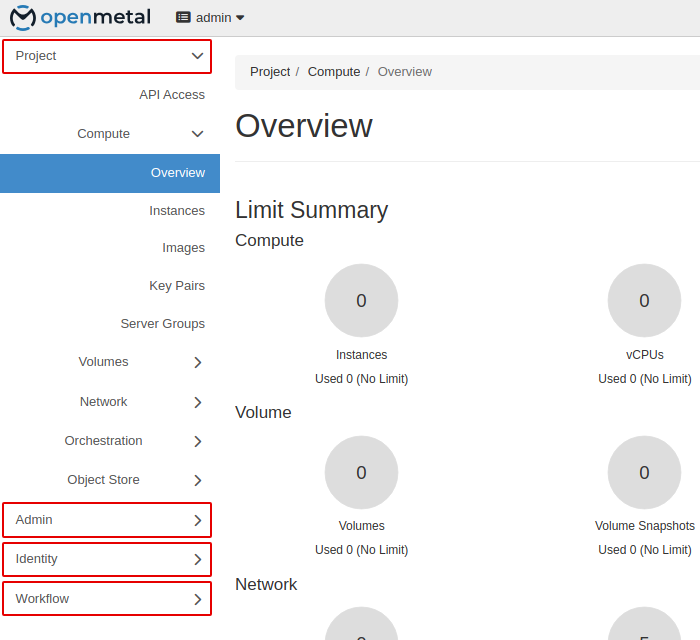Image resolution: width=700 pixels, height=640 pixels.
Task: Expand the Workflow sidebar section
Action: coord(107,598)
